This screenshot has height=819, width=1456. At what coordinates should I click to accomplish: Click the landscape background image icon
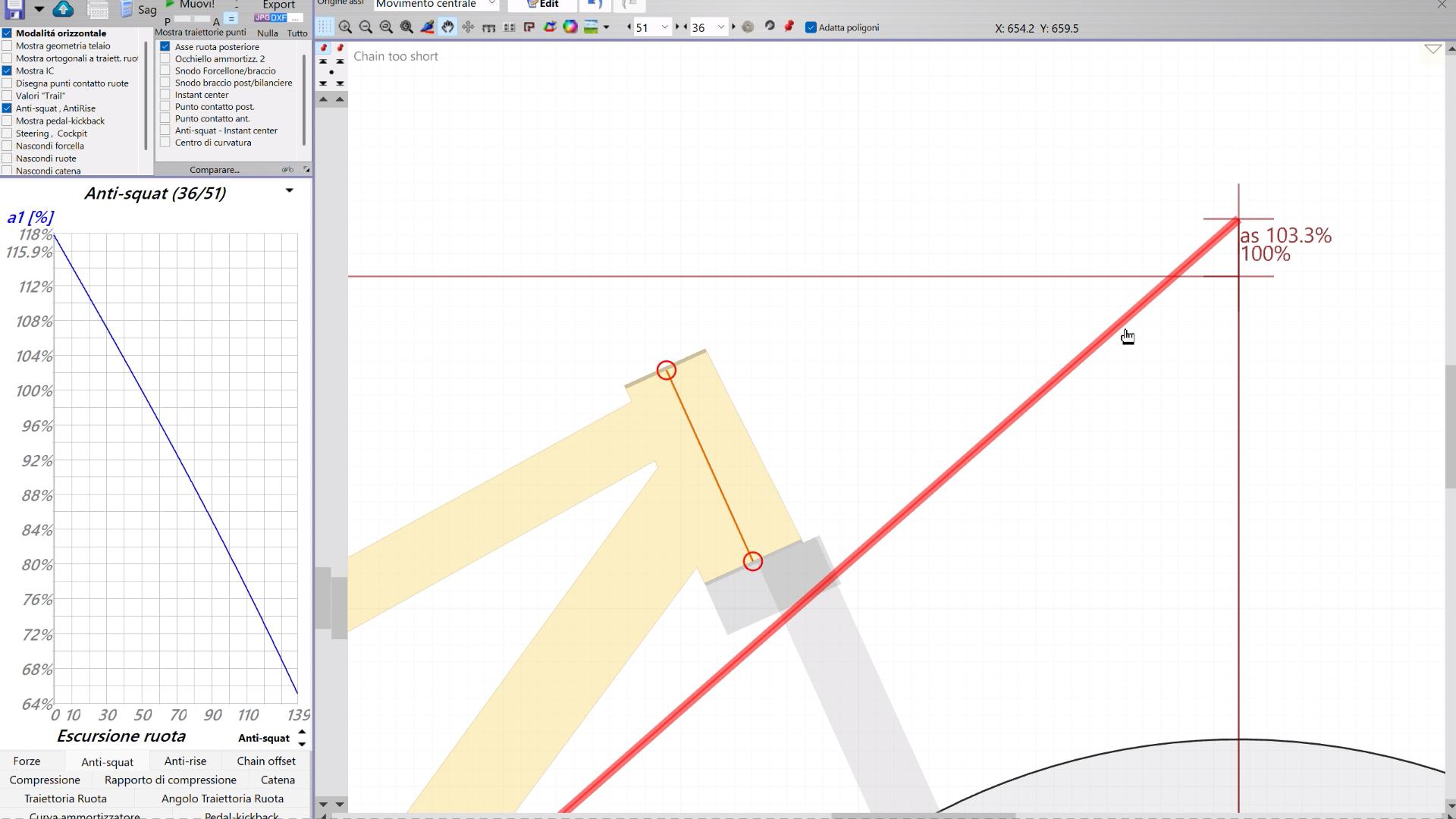[x=591, y=27]
